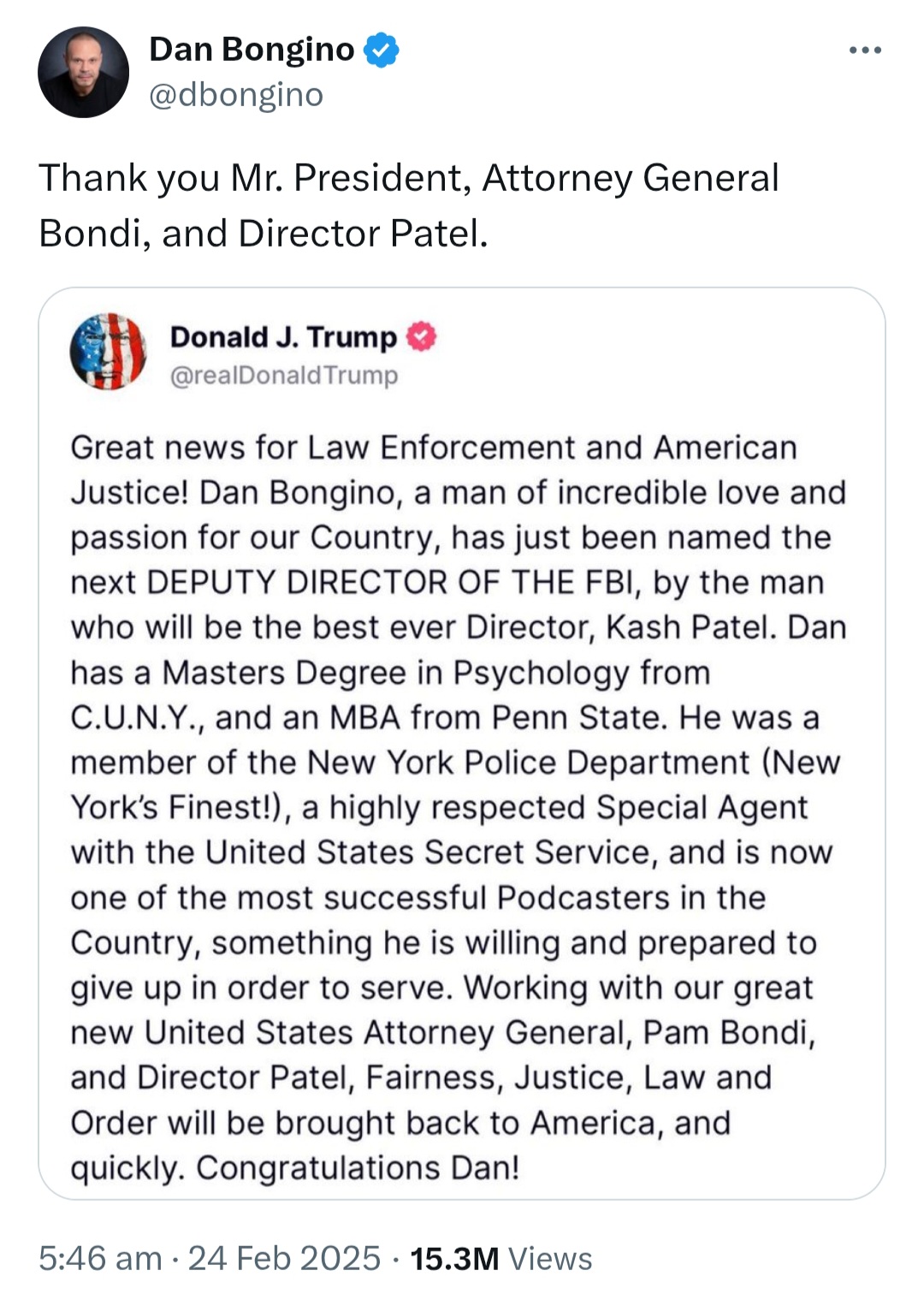Image resolution: width=924 pixels, height=1294 pixels.
Task: Click the @dbongino handle
Action: pyautogui.click(x=236, y=94)
